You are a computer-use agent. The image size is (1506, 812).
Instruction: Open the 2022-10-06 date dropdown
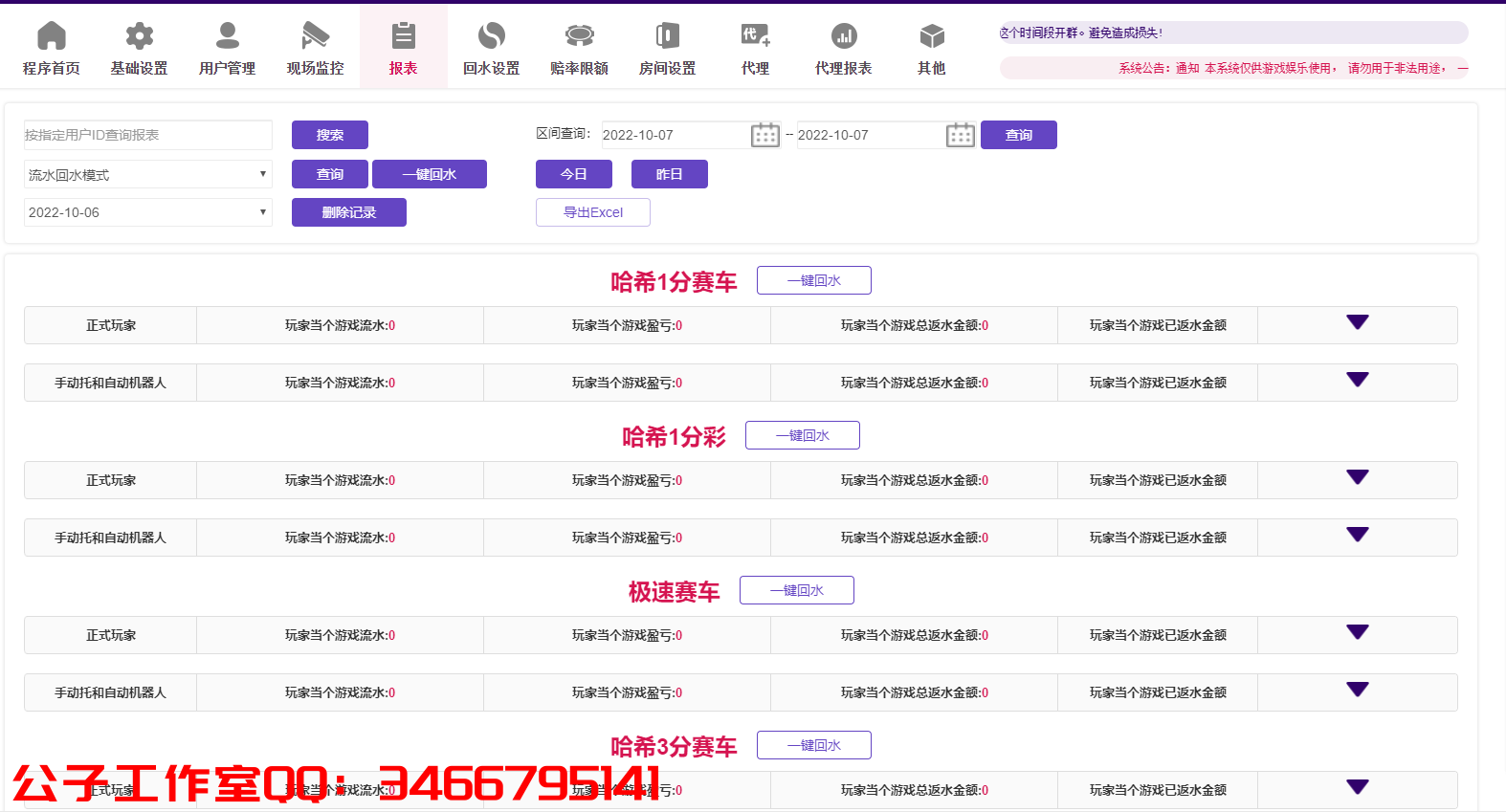[x=148, y=212]
